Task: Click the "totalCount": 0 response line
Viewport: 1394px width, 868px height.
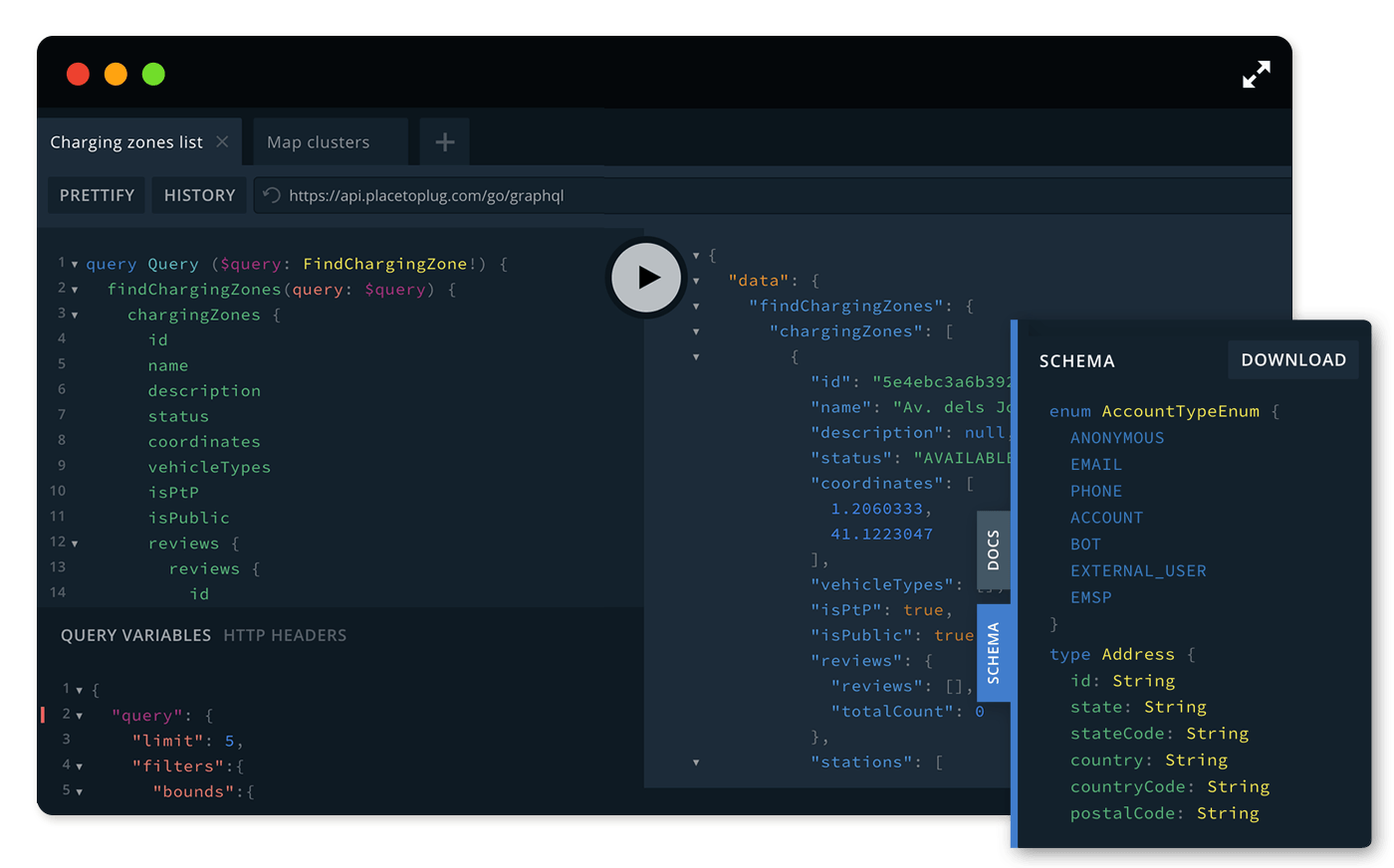Action: click(x=908, y=711)
